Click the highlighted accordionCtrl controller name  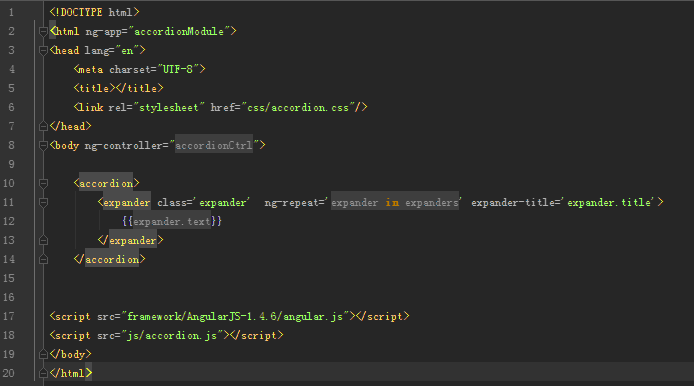click(214, 145)
